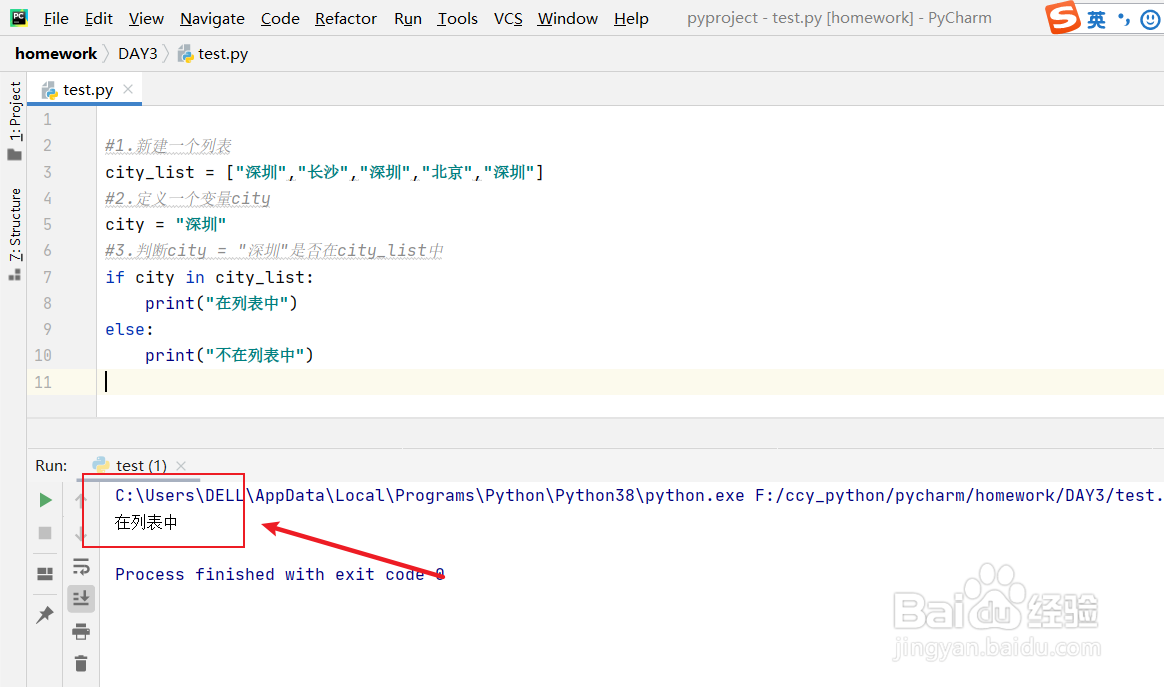Click the Sogou input method S icon
The image size is (1164, 687).
click(1063, 17)
